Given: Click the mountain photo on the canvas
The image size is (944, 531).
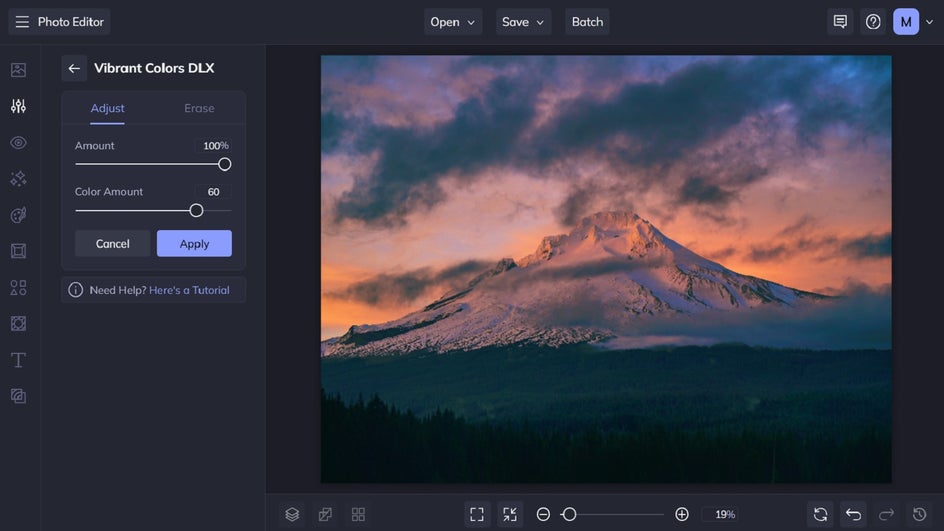Looking at the screenshot, I should 606,269.
